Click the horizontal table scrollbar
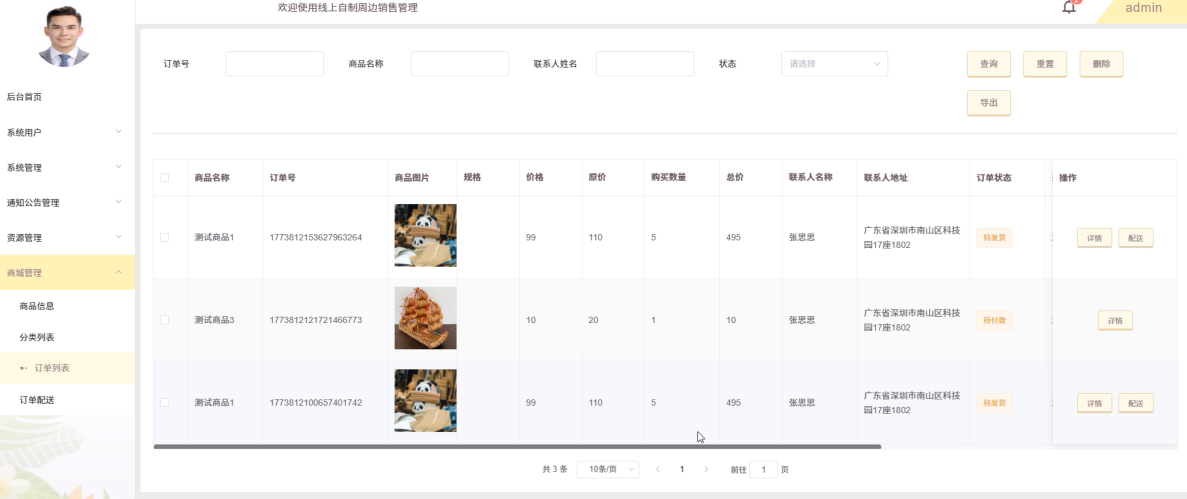The image size is (1187, 499). (x=517, y=447)
